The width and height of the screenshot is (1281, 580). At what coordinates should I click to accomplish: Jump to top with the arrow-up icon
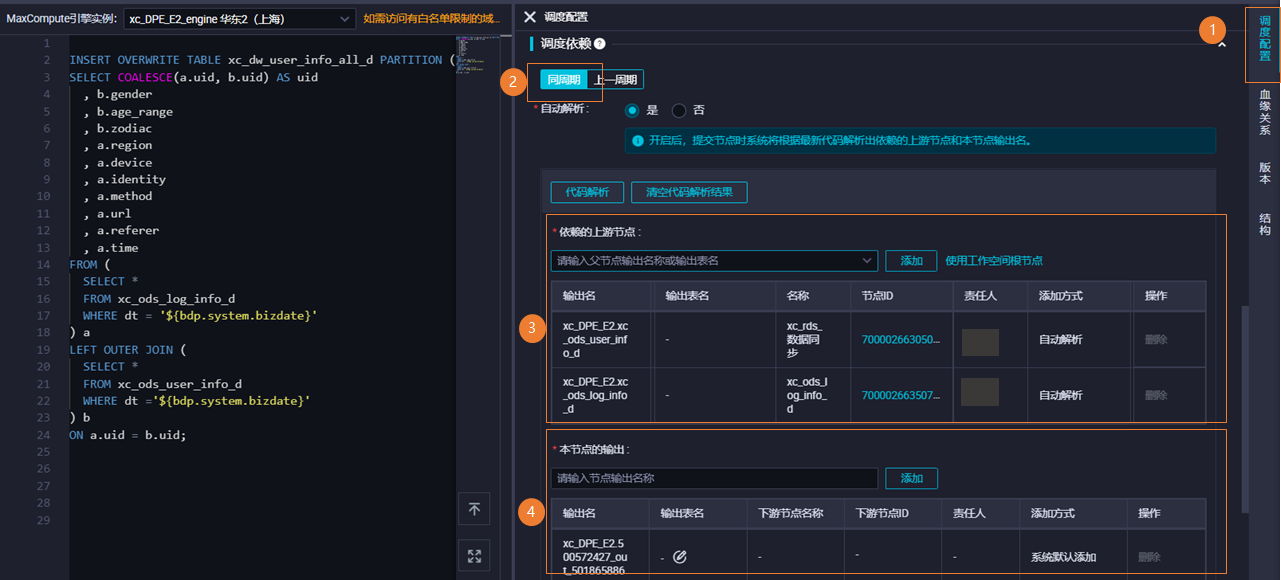[x=474, y=509]
